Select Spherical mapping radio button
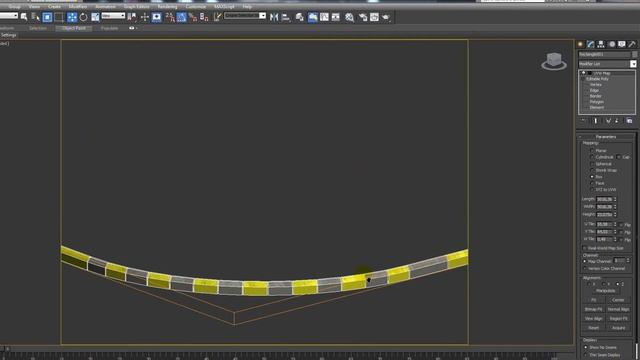 pyautogui.click(x=592, y=164)
